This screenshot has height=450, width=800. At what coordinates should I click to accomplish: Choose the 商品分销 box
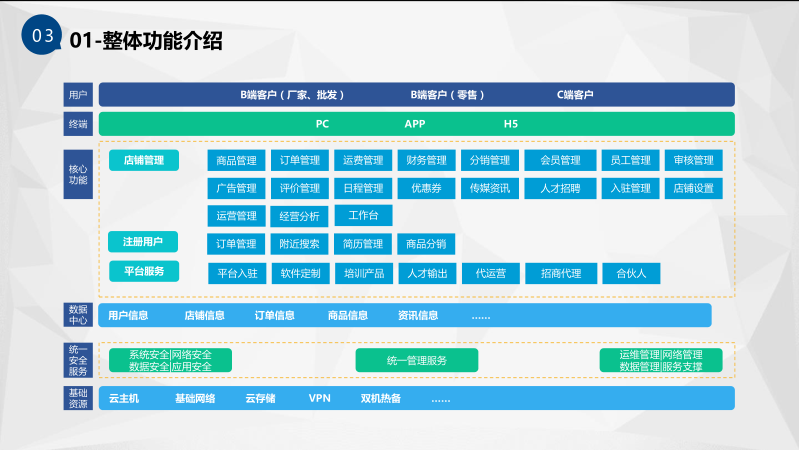point(426,244)
